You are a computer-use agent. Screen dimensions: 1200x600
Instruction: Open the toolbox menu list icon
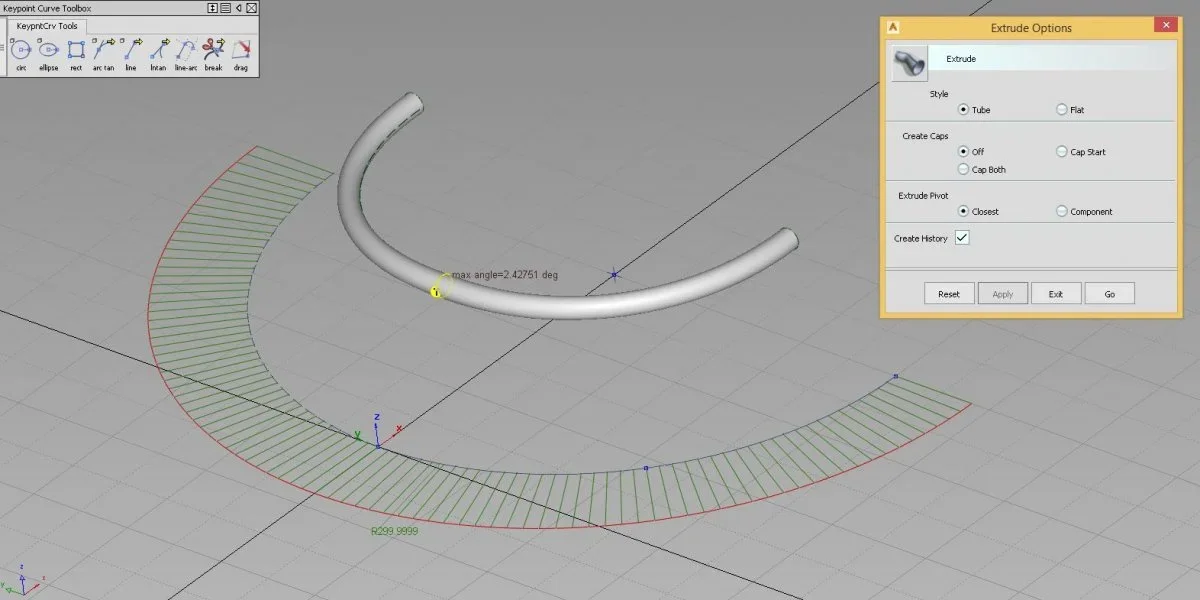pos(226,8)
